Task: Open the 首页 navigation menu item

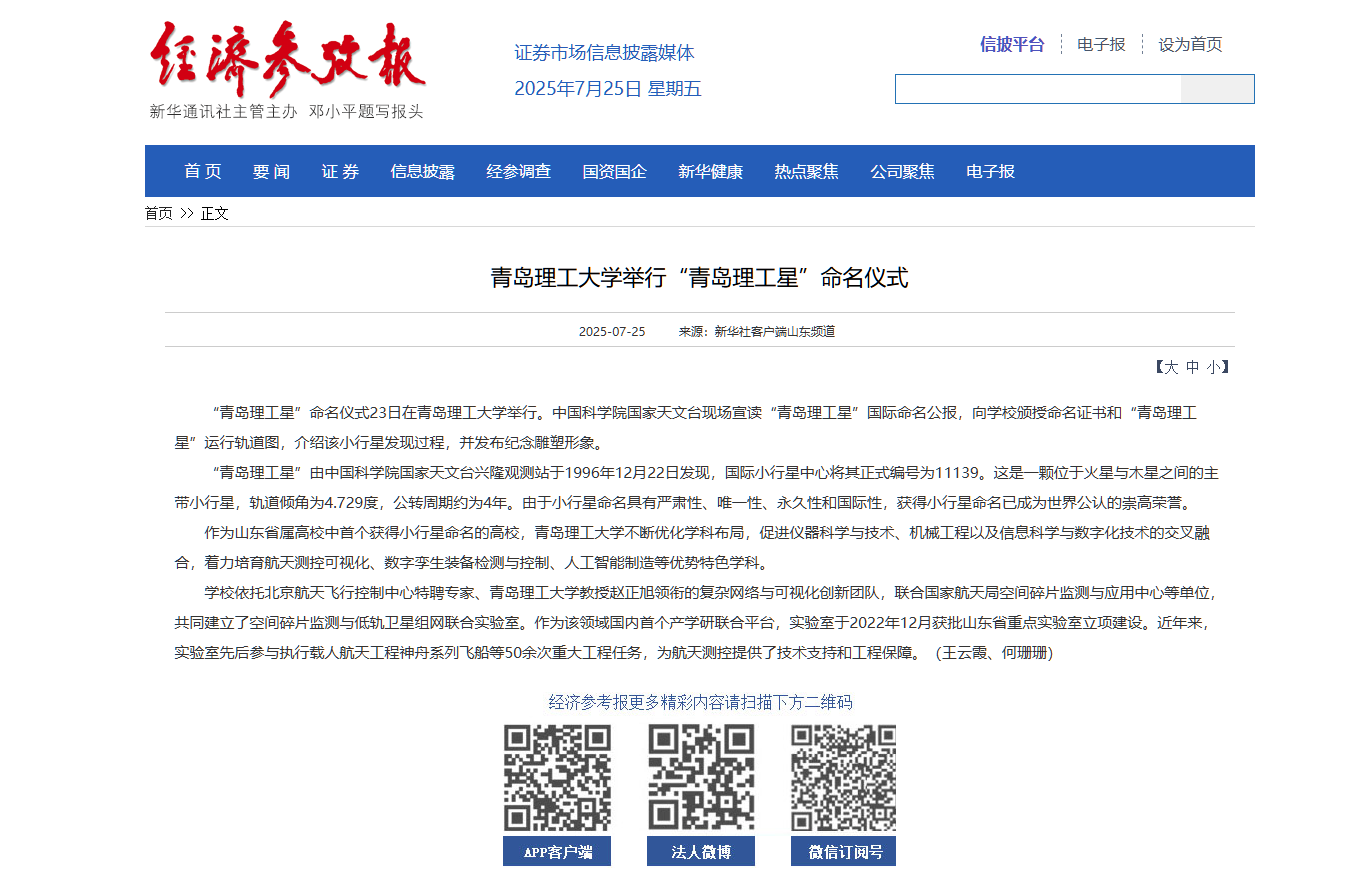Action: pyautogui.click(x=203, y=172)
